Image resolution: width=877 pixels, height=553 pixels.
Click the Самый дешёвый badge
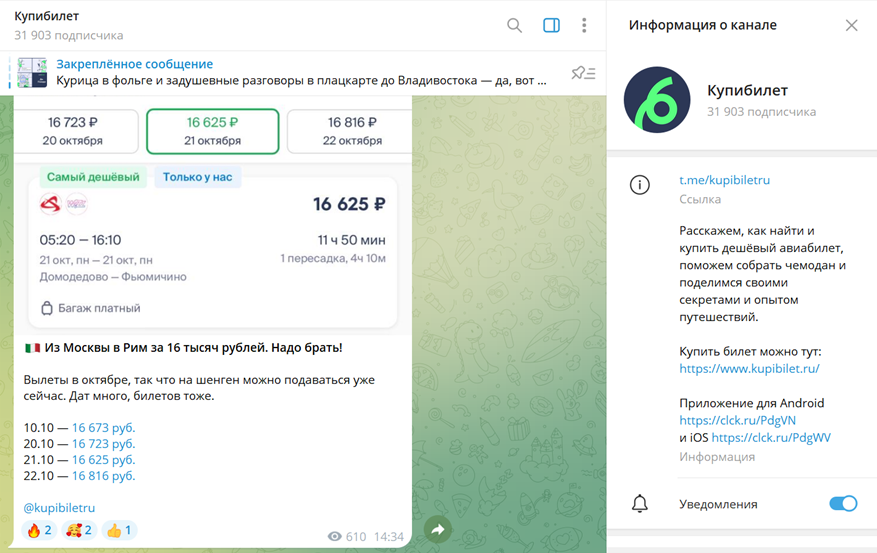[x=93, y=177]
